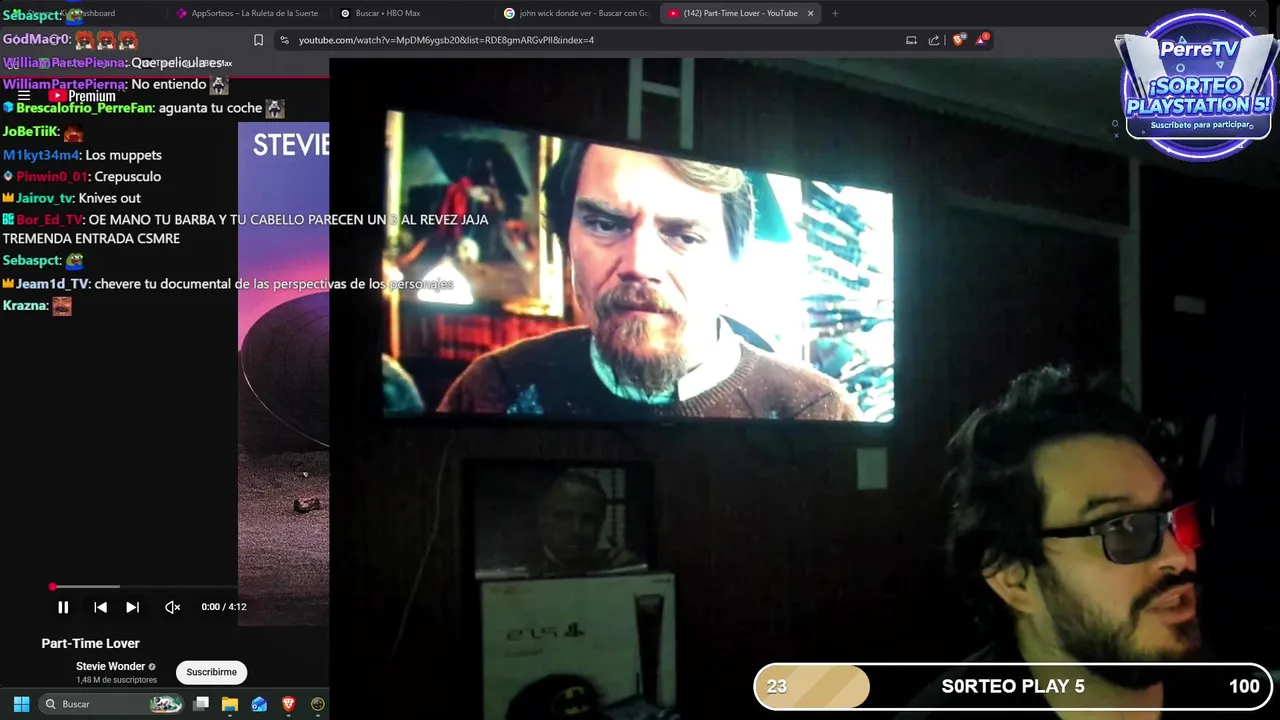Open Outlook from the taskbar
Image resolution: width=1280 pixels, height=720 pixels.
click(x=259, y=704)
